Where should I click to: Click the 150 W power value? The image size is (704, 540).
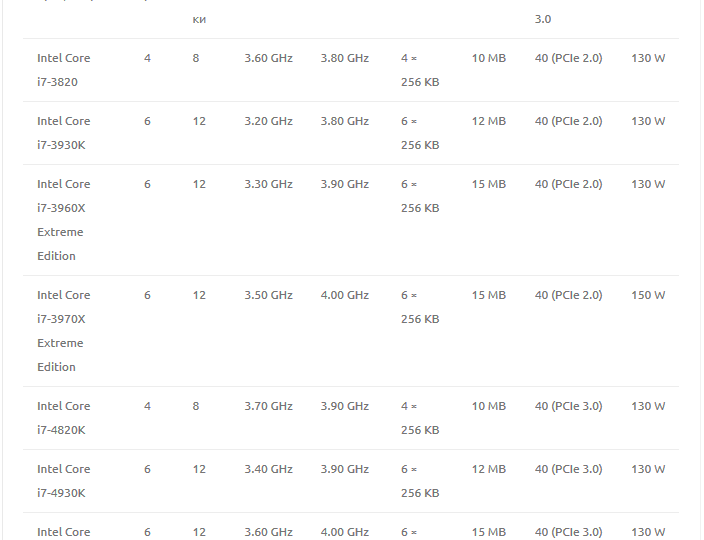point(648,295)
